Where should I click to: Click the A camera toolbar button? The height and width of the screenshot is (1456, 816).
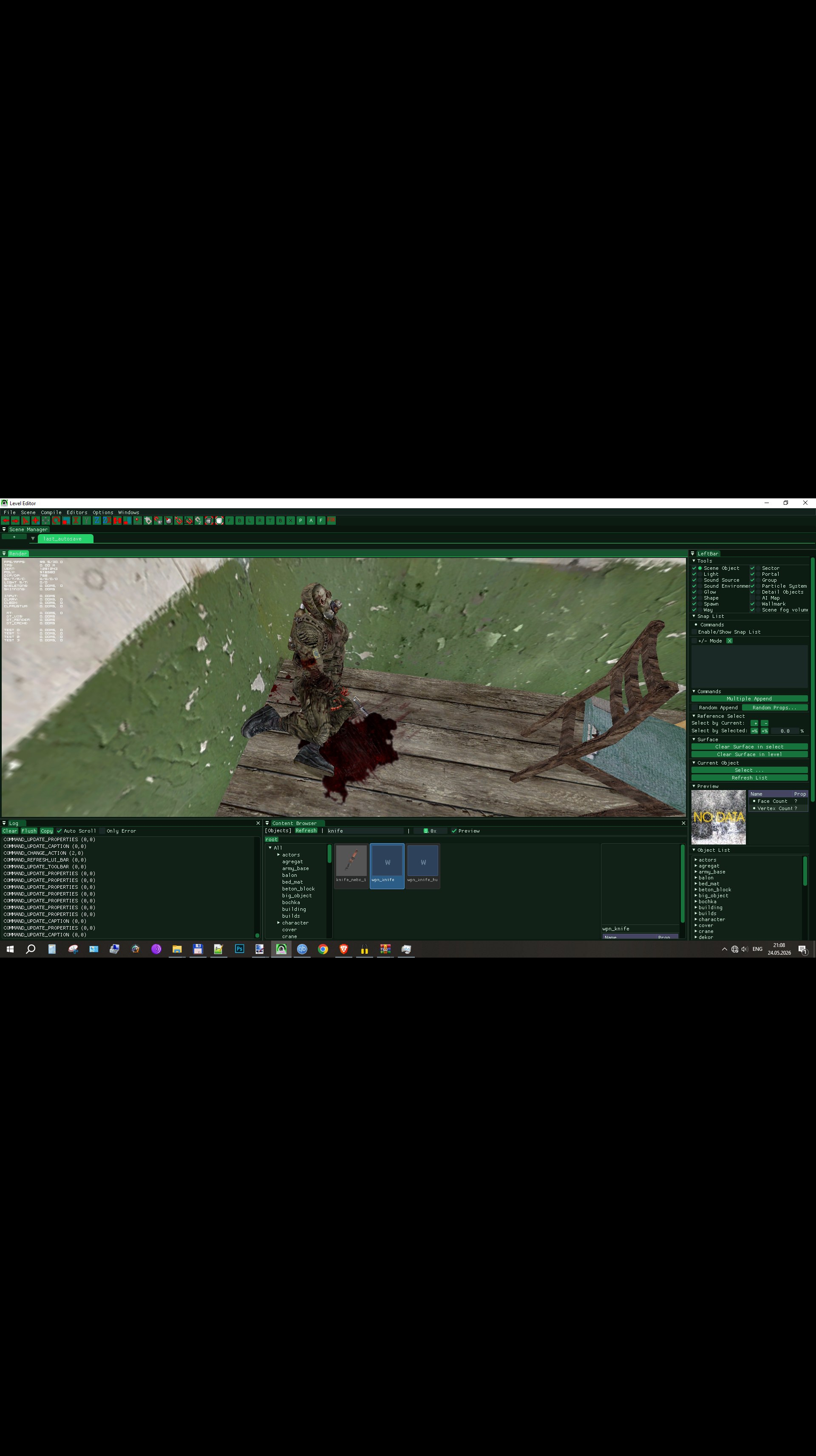coord(311,520)
